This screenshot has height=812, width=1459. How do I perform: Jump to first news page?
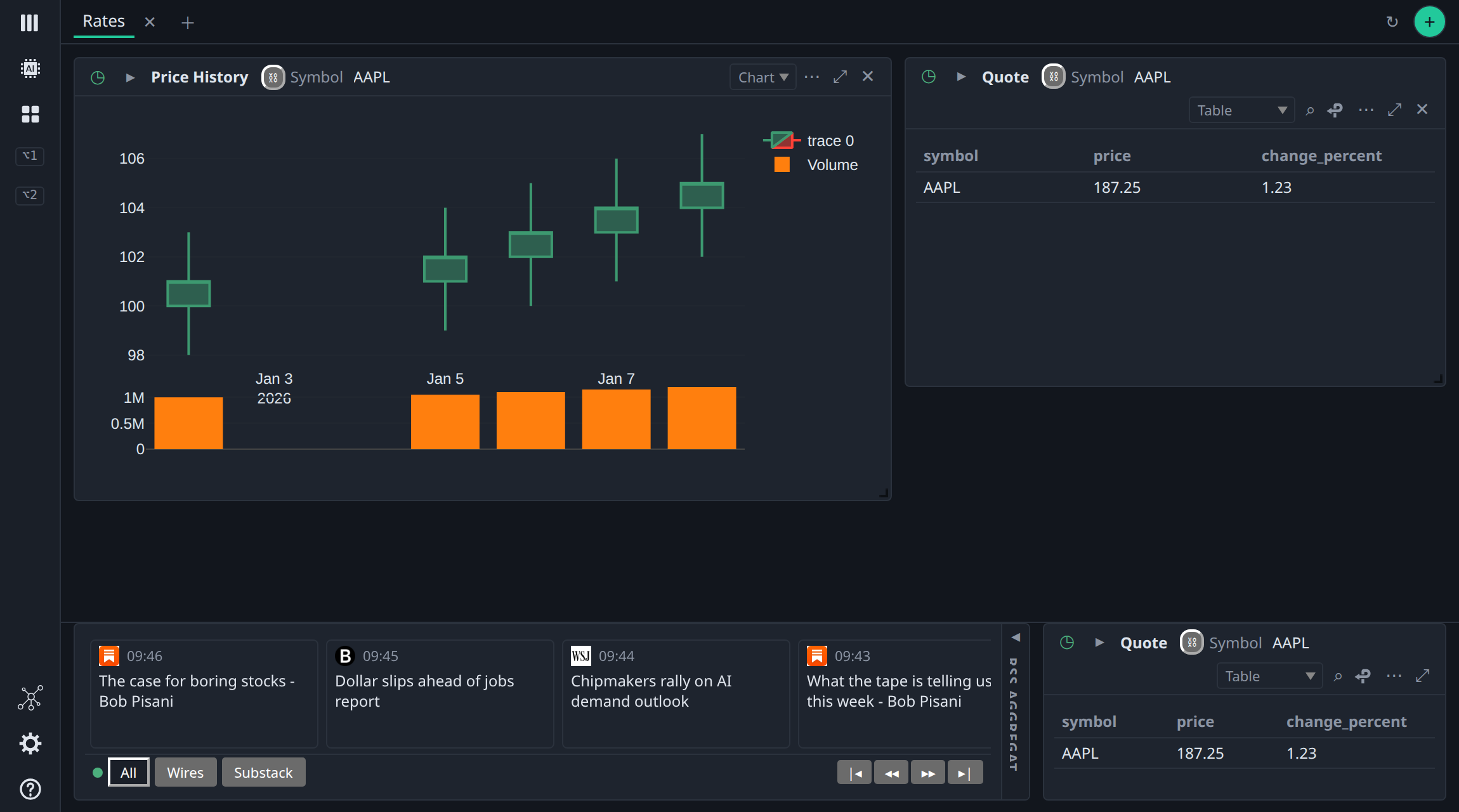(x=854, y=773)
